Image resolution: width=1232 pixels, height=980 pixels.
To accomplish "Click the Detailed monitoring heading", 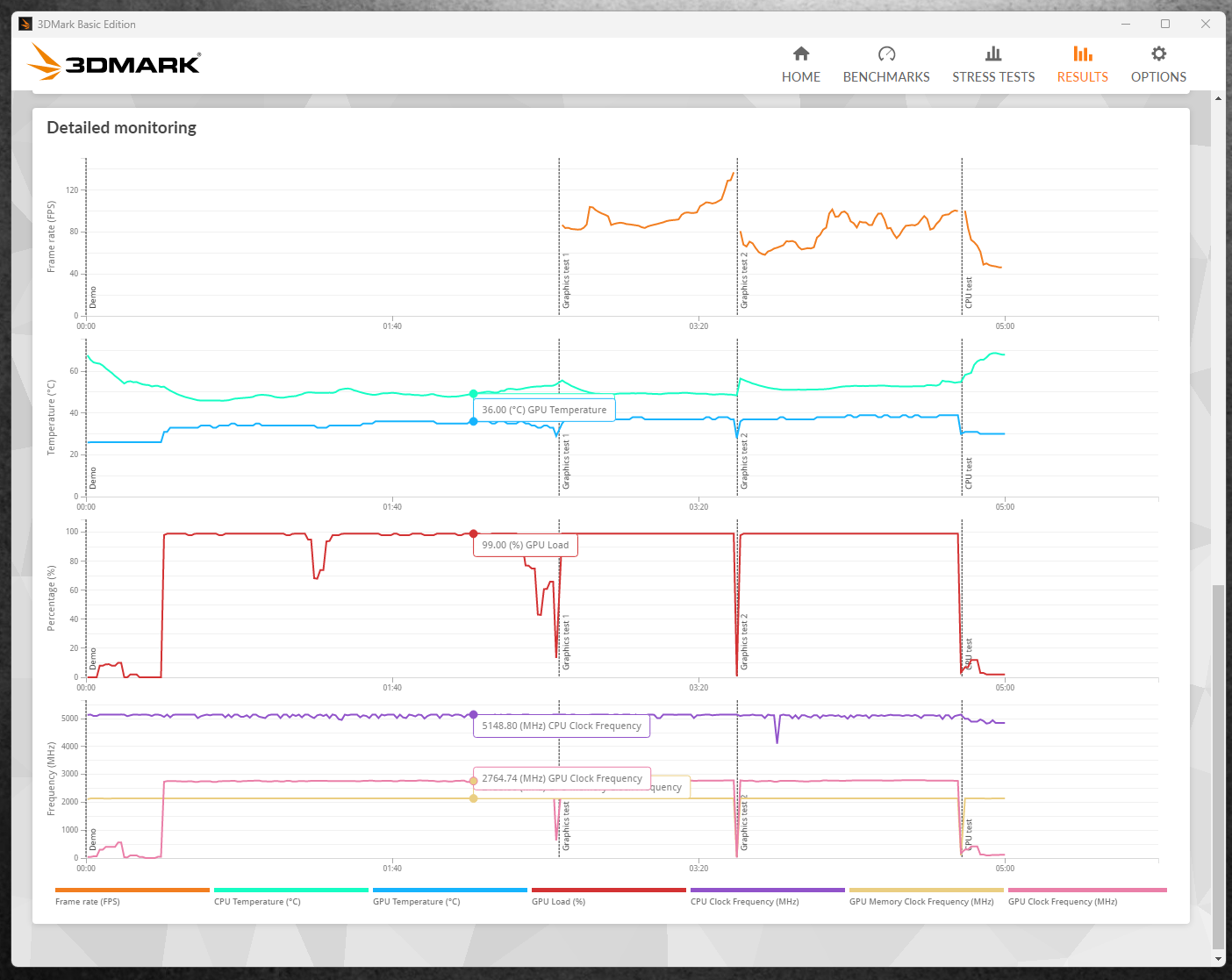I will (x=122, y=127).
